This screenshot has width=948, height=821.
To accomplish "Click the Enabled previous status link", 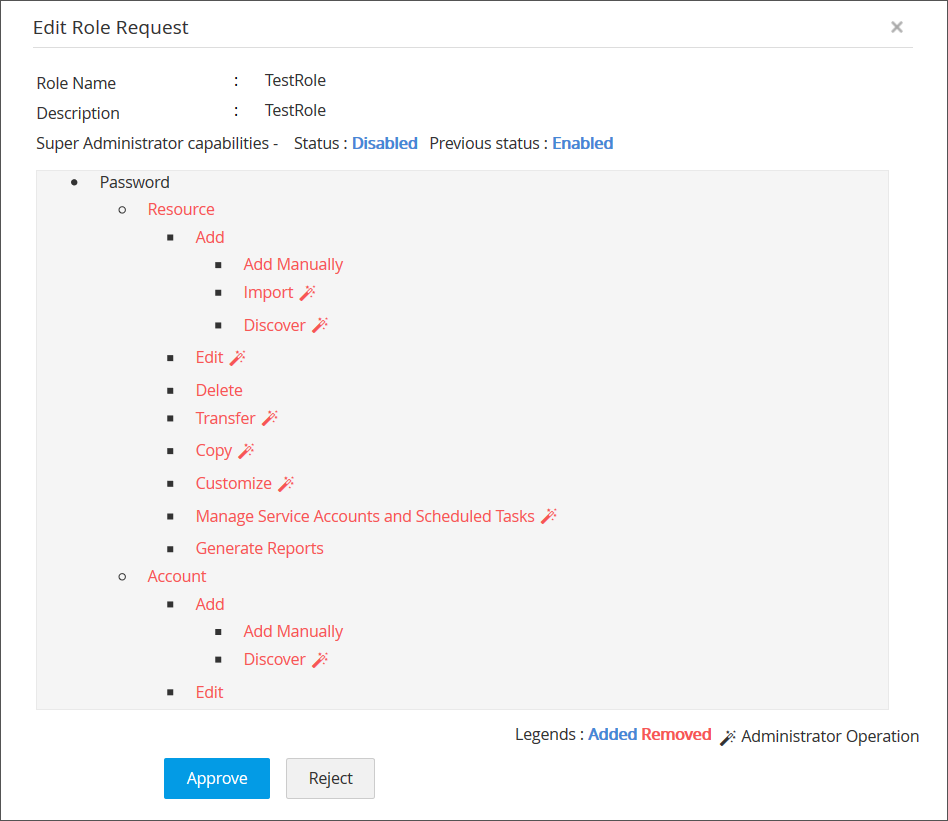I will click(583, 143).
